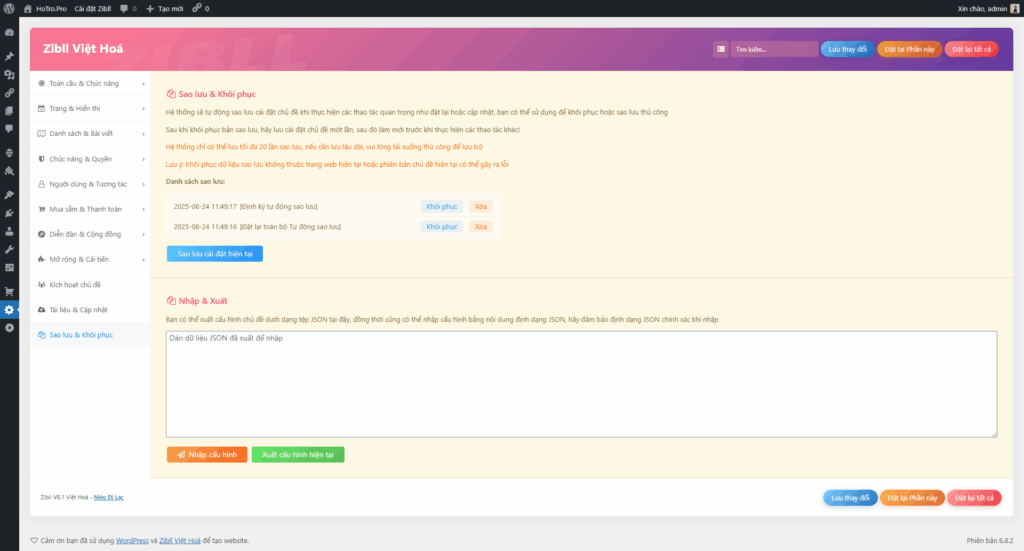Viewport: 1024px width, 551px height.
Task: Restore the 11:49:17 Định kỳ backup
Action: click(x=441, y=206)
